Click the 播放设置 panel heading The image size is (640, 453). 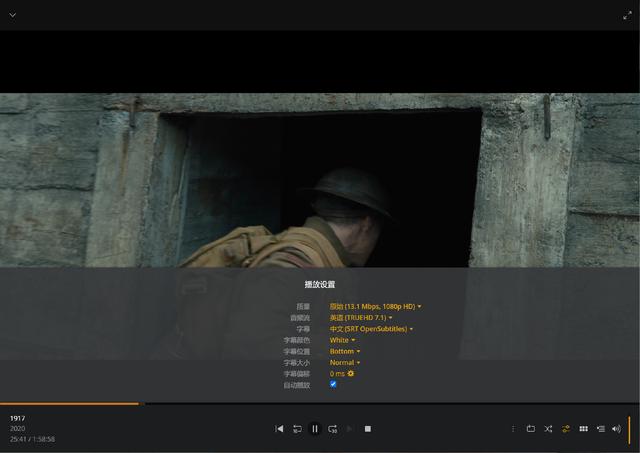coord(320,284)
